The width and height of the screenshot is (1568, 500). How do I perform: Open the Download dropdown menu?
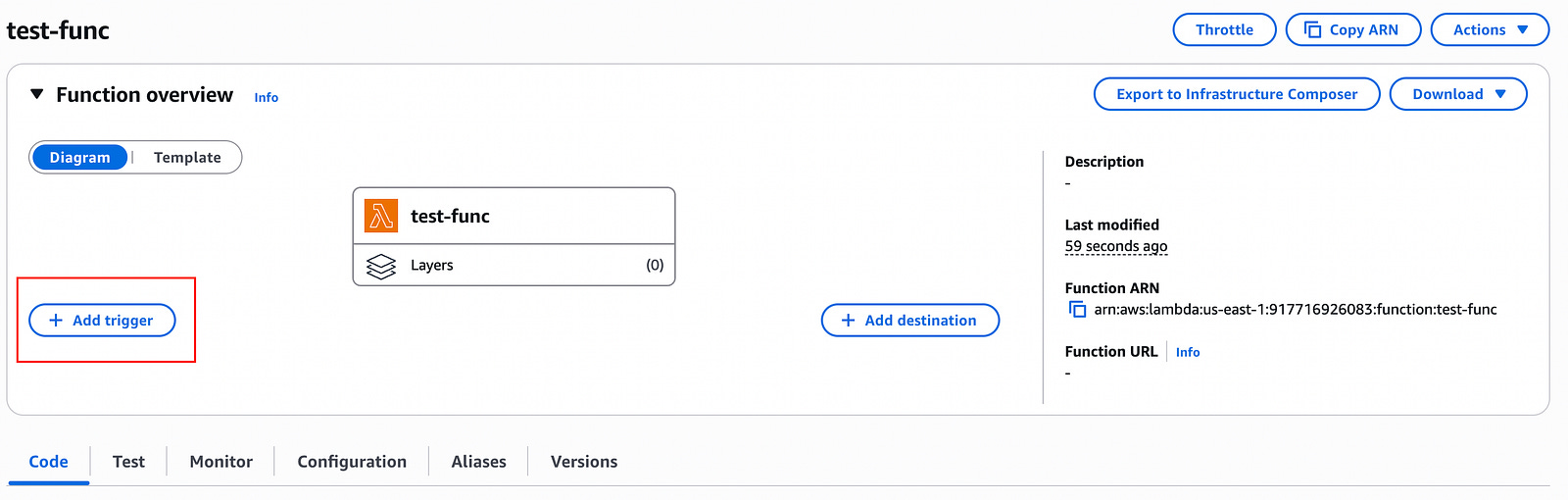1457,94
